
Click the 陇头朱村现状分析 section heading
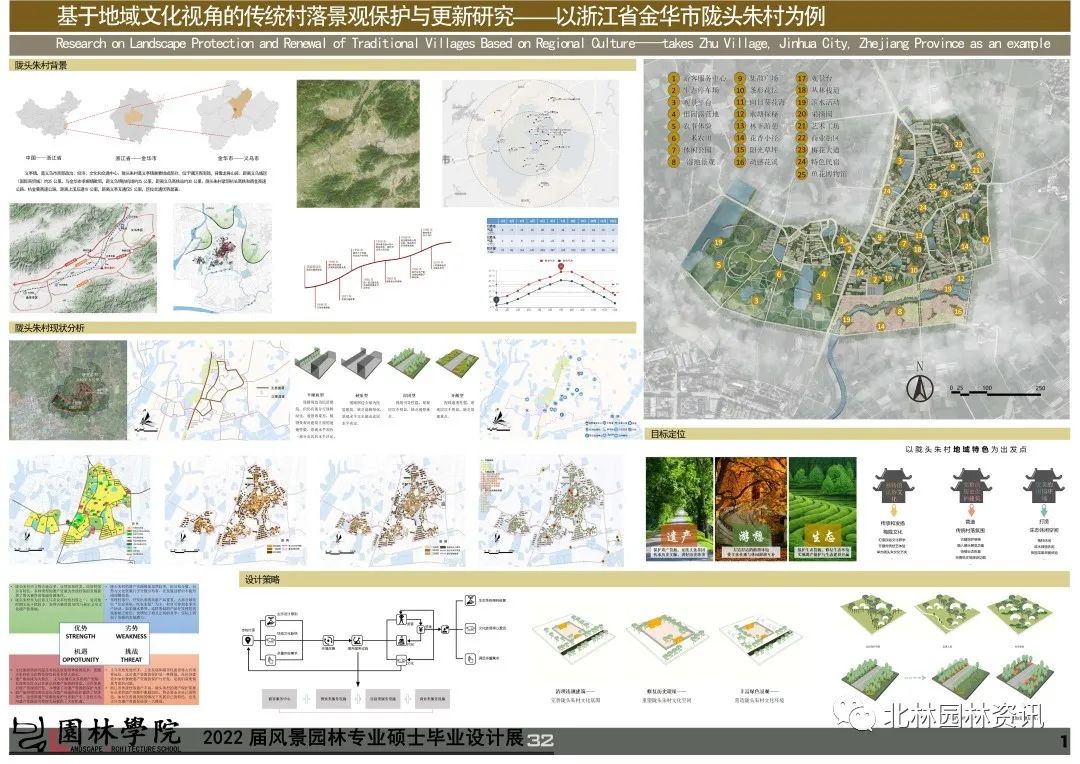point(50,328)
